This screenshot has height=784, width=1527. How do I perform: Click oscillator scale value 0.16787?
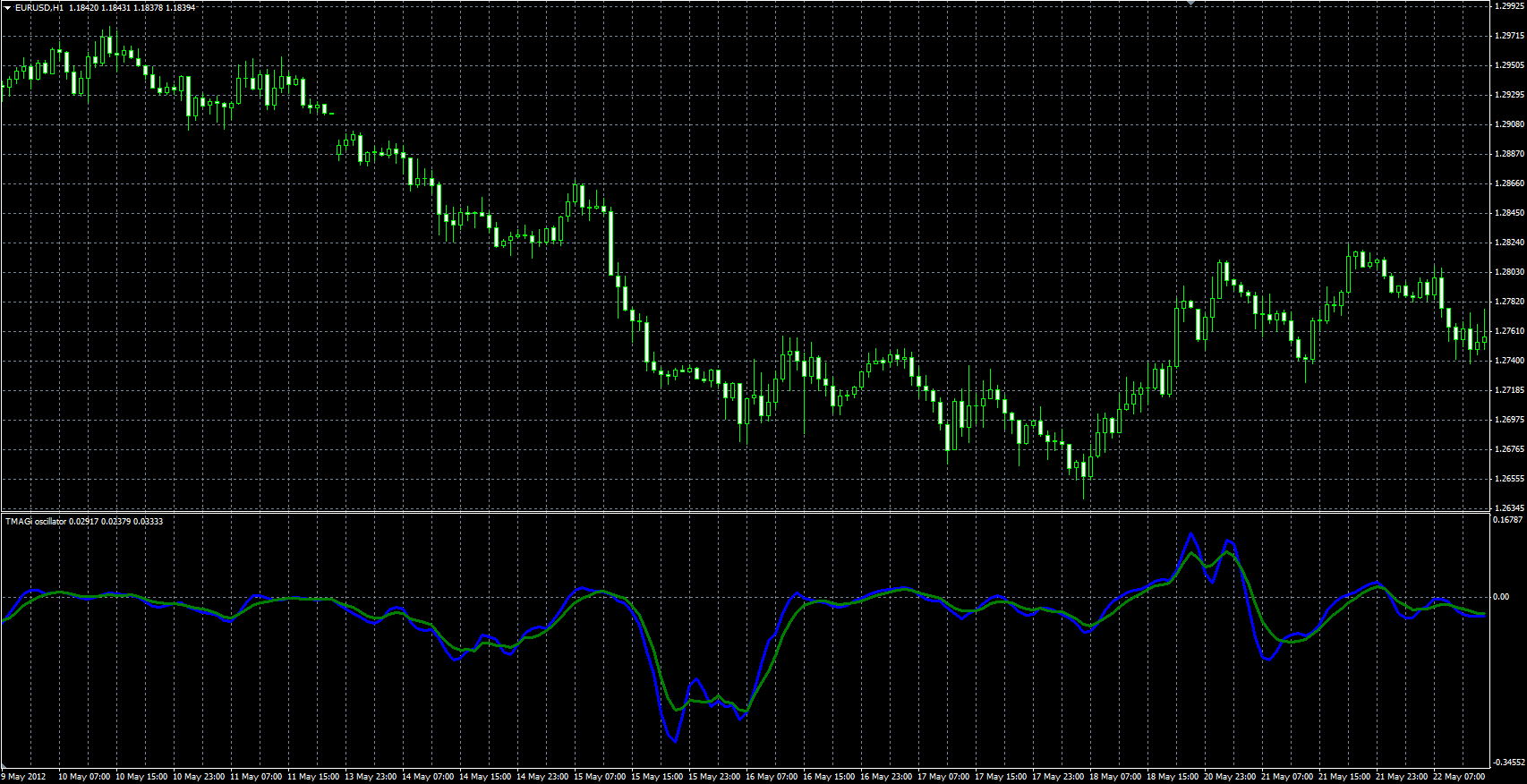(1508, 520)
